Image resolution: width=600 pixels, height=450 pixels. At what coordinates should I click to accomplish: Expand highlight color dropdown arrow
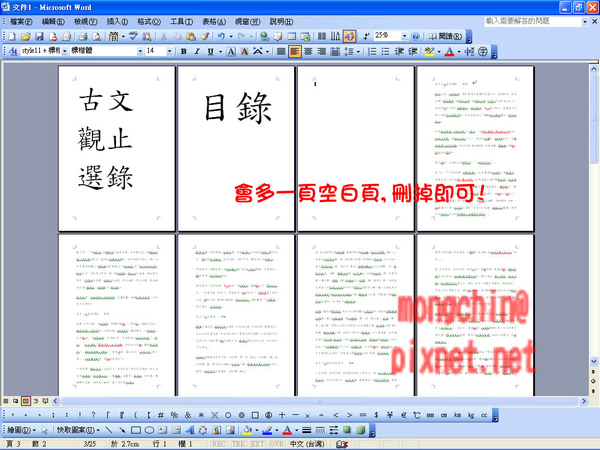(439, 51)
